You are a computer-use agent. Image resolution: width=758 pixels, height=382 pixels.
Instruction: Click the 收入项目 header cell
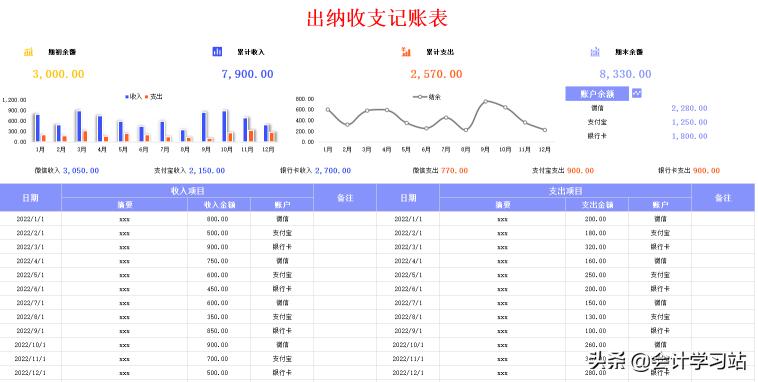point(188,191)
